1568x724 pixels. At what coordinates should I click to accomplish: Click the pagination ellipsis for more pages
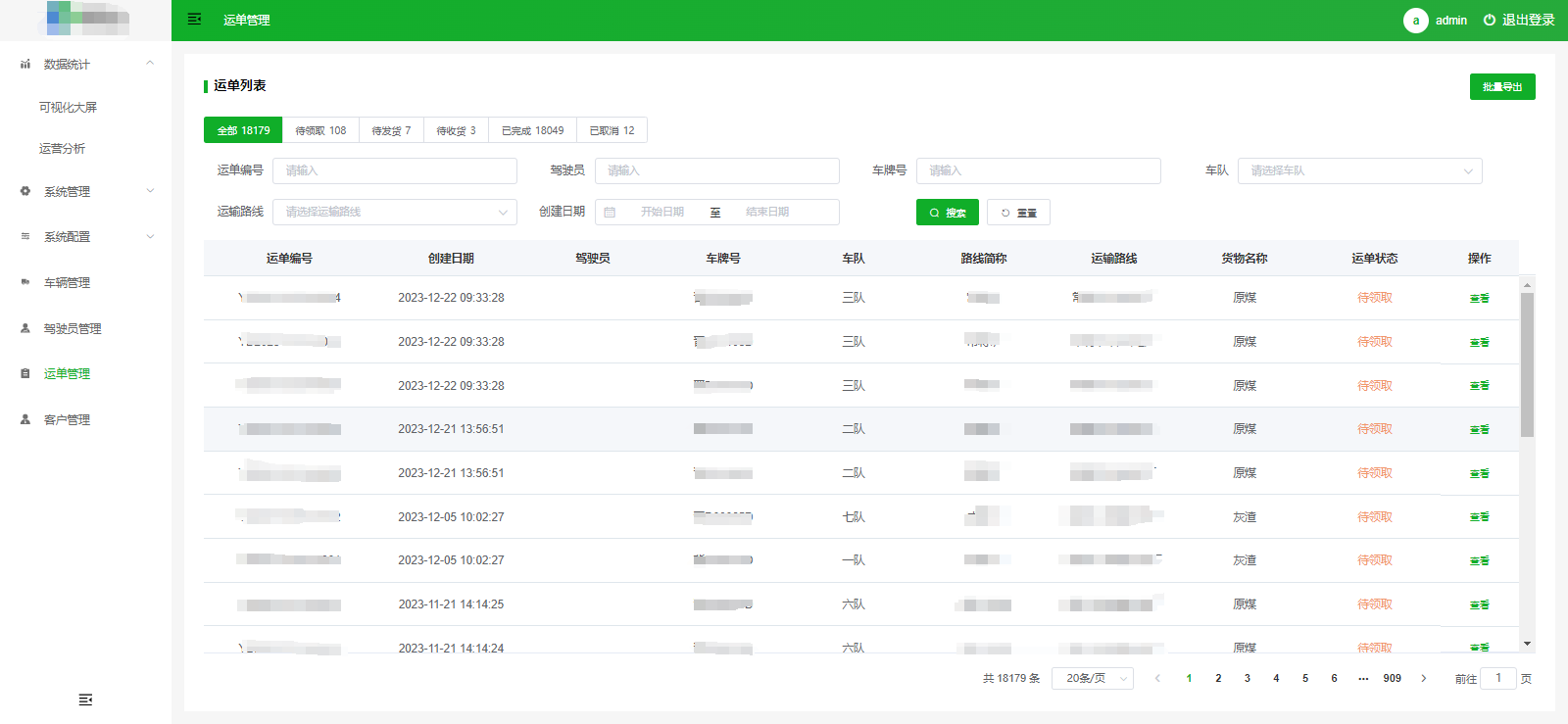pyautogui.click(x=1363, y=678)
